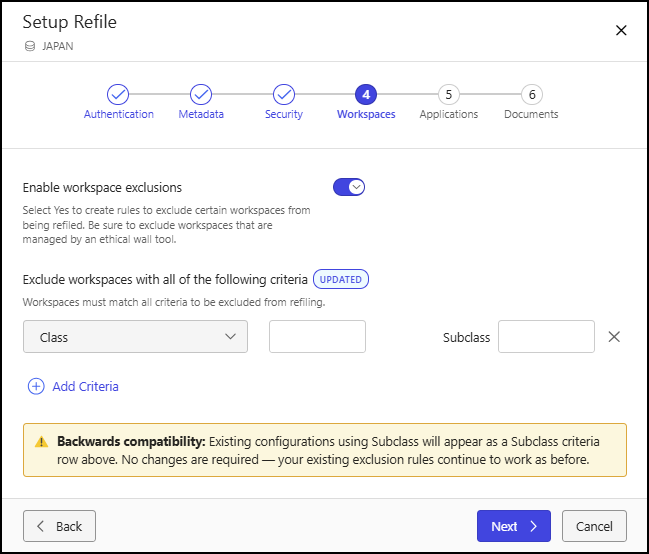Click the step 4 Workspaces circle

click(366, 94)
